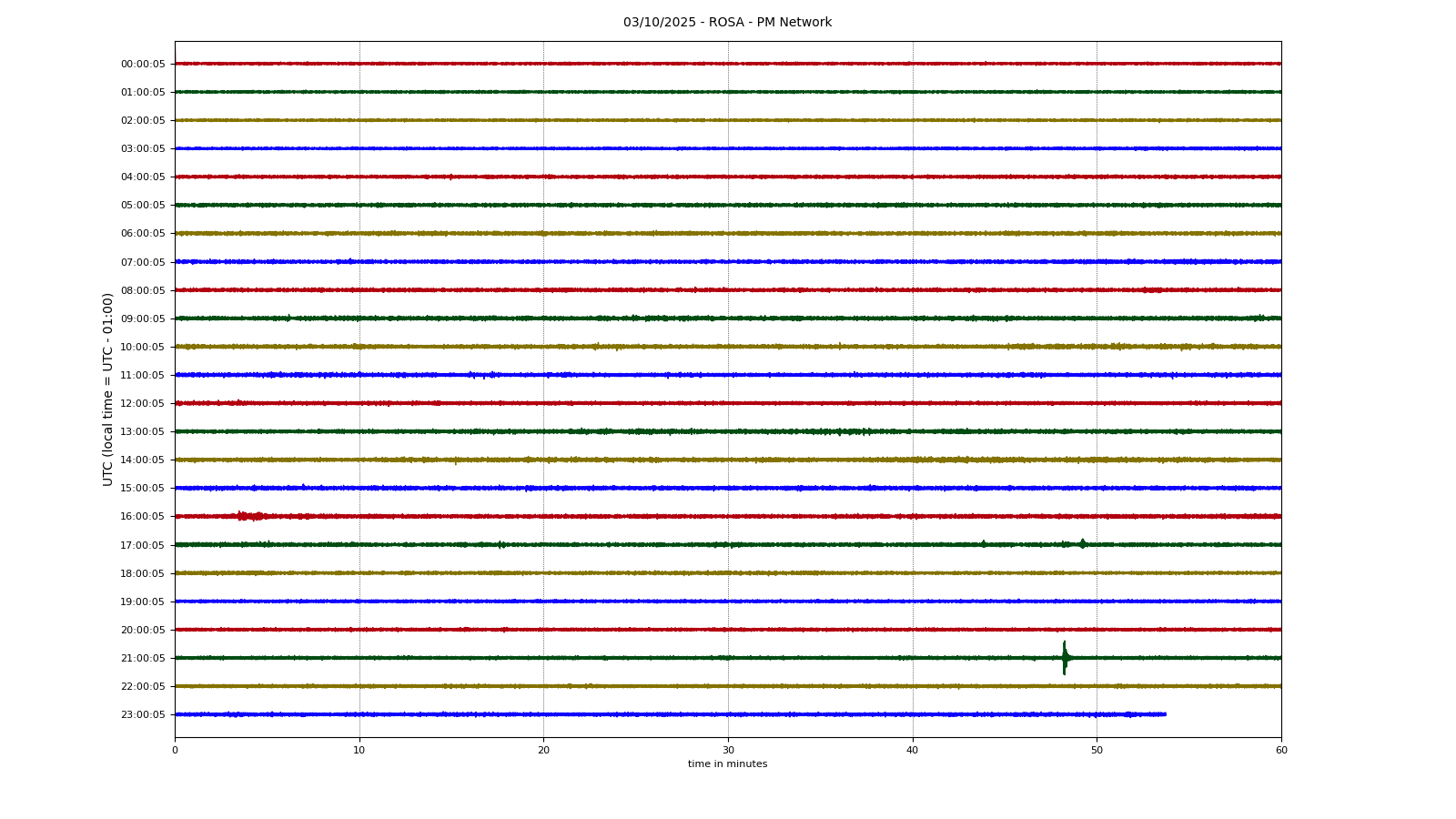This screenshot has width=1456, height=819.
Task: Select the vertical "UTC (local time = UTC - 01:00)" axis label
Action: tap(108, 389)
